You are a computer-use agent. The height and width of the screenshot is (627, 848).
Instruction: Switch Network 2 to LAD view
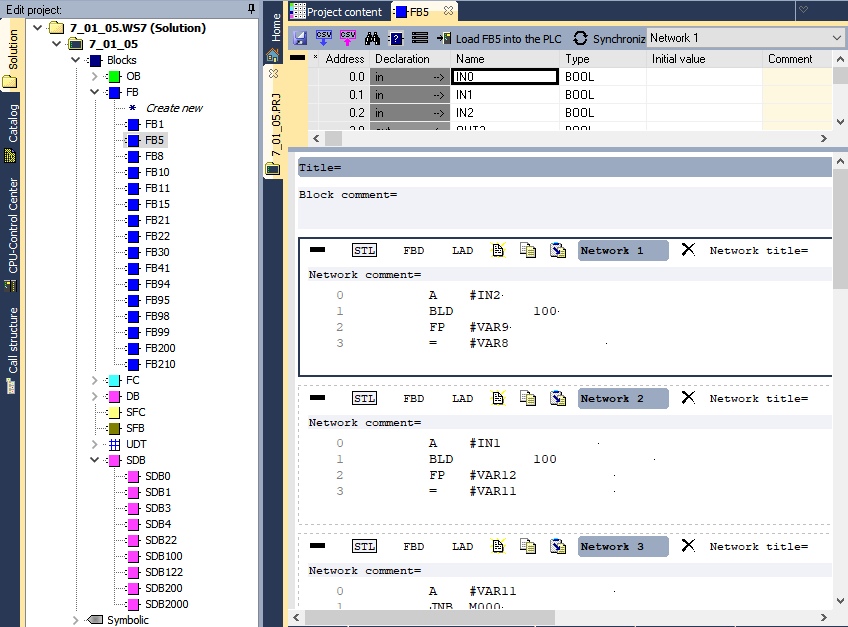coord(462,398)
